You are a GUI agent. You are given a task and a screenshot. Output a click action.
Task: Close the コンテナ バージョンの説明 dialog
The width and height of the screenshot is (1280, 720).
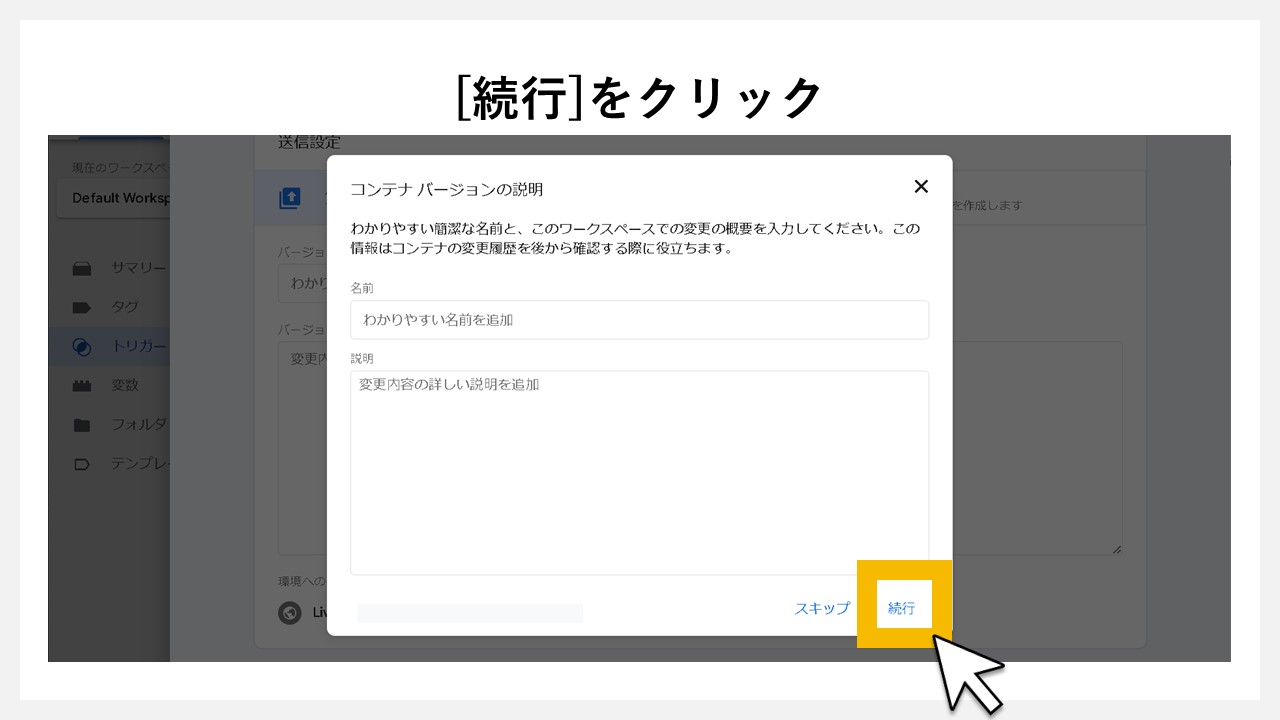(921, 186)
